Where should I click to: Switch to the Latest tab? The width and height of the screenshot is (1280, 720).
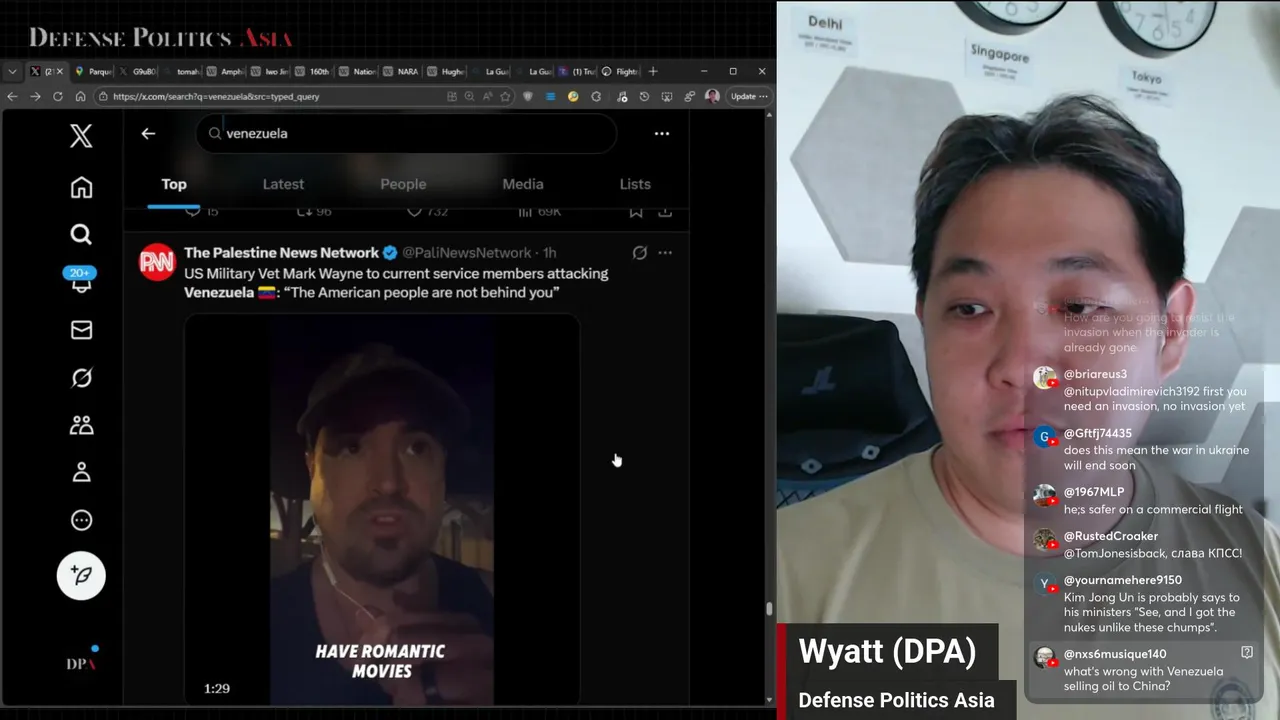pyautogui.click(x=283, y=184)
